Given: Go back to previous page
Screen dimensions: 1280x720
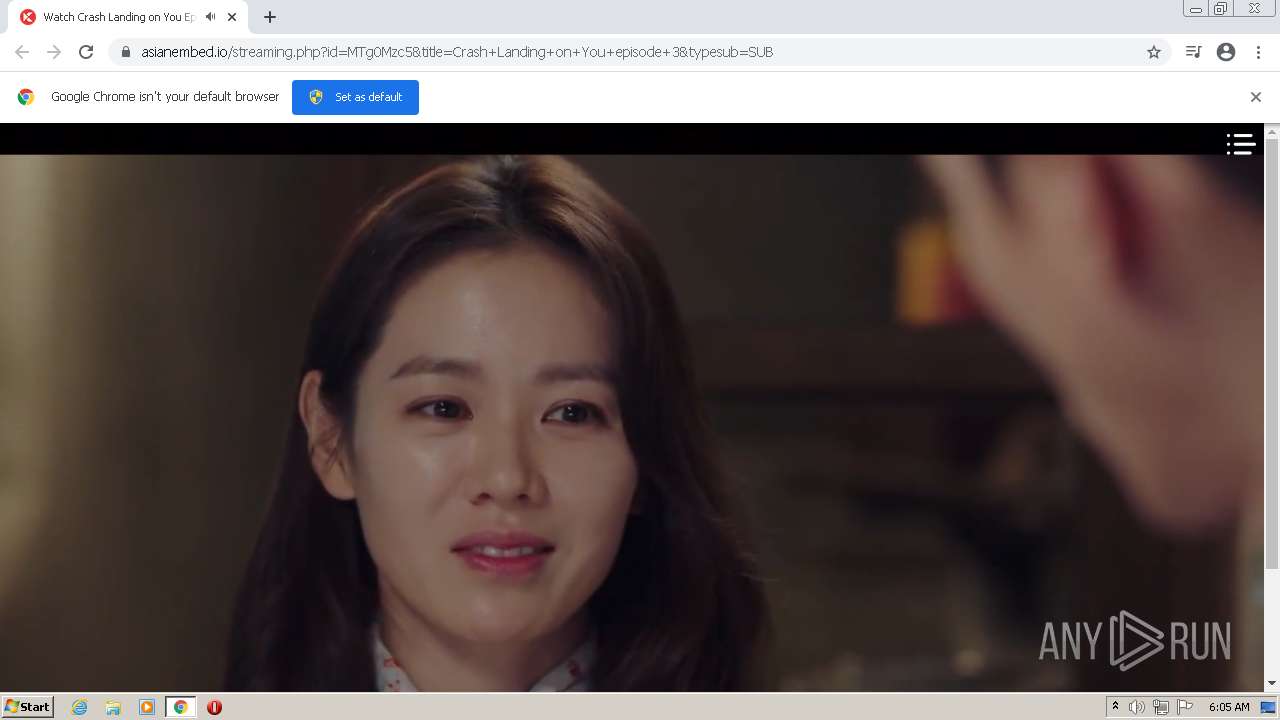Looking at the screenshot, I should coord(22,52).
